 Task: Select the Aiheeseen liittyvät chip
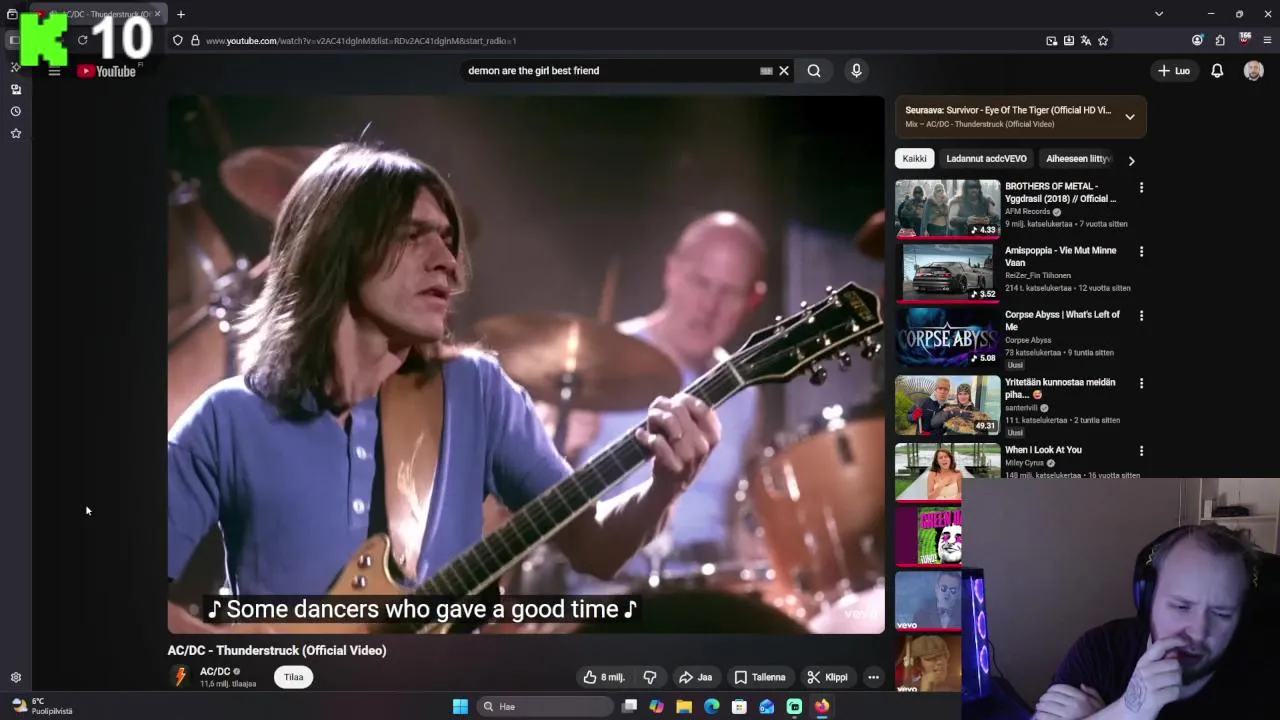[1078, 159]
